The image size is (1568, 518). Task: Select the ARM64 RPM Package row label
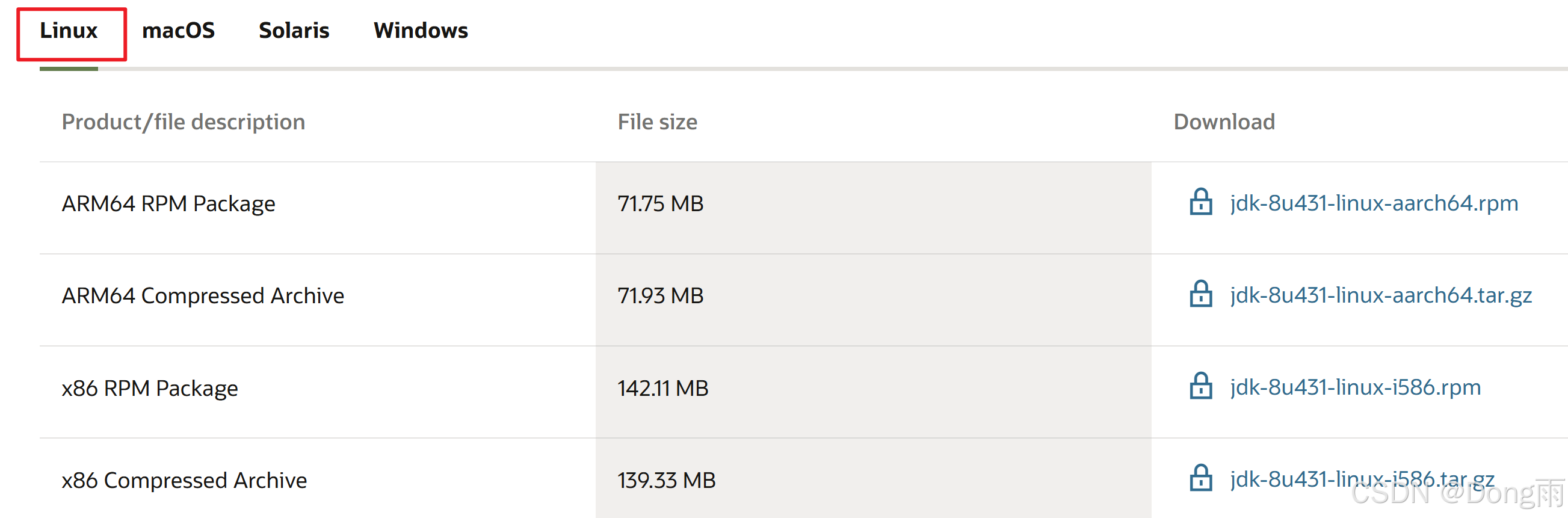point(168,203)
